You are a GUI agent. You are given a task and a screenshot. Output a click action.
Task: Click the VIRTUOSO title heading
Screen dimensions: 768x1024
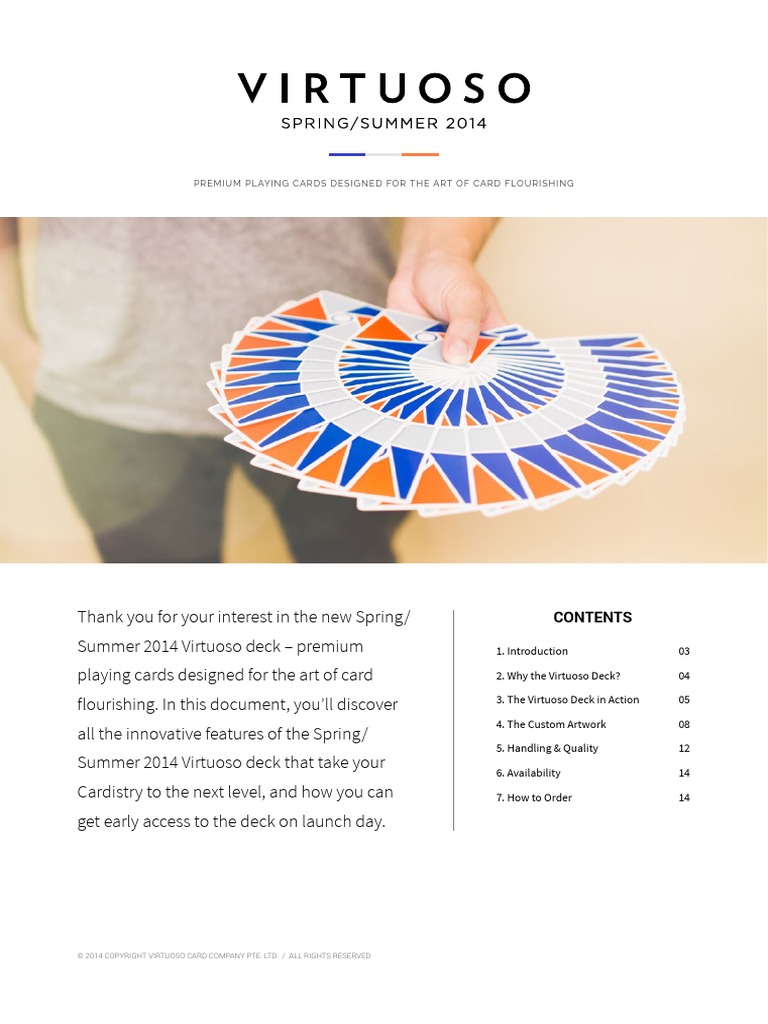[x=384, y=89]
